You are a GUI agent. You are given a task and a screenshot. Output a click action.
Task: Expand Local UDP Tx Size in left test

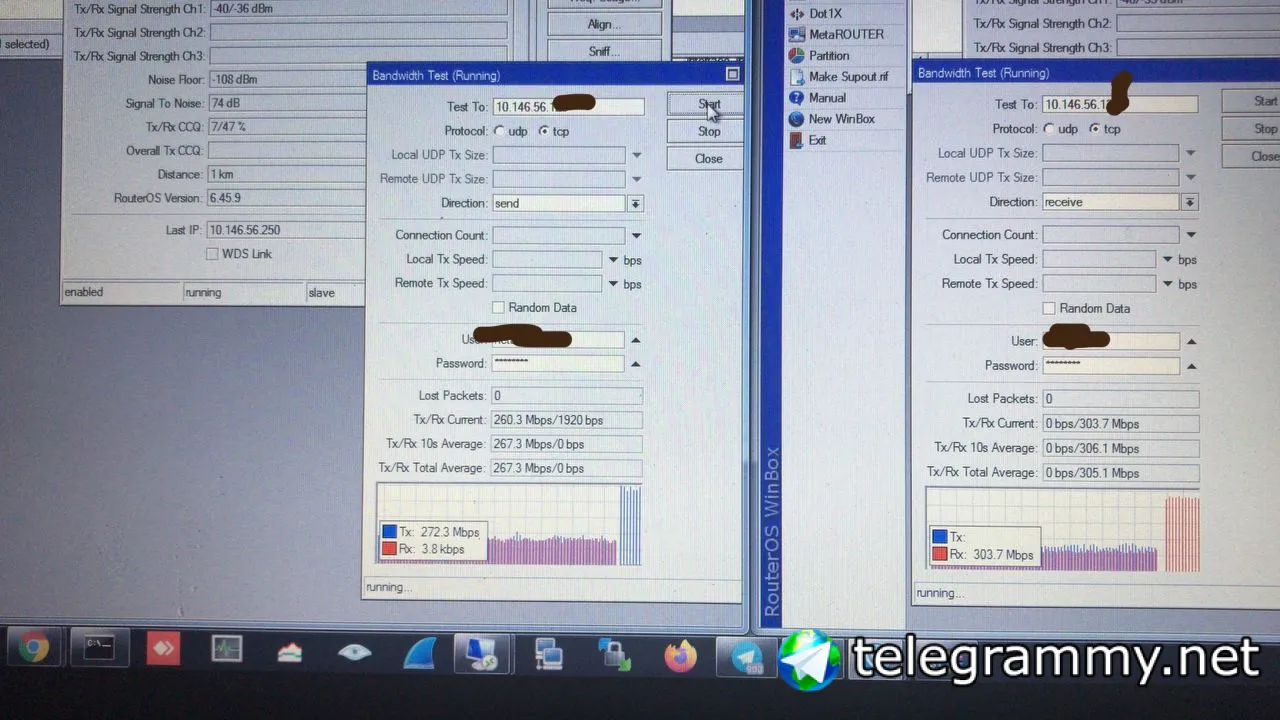tap(636, 155)
